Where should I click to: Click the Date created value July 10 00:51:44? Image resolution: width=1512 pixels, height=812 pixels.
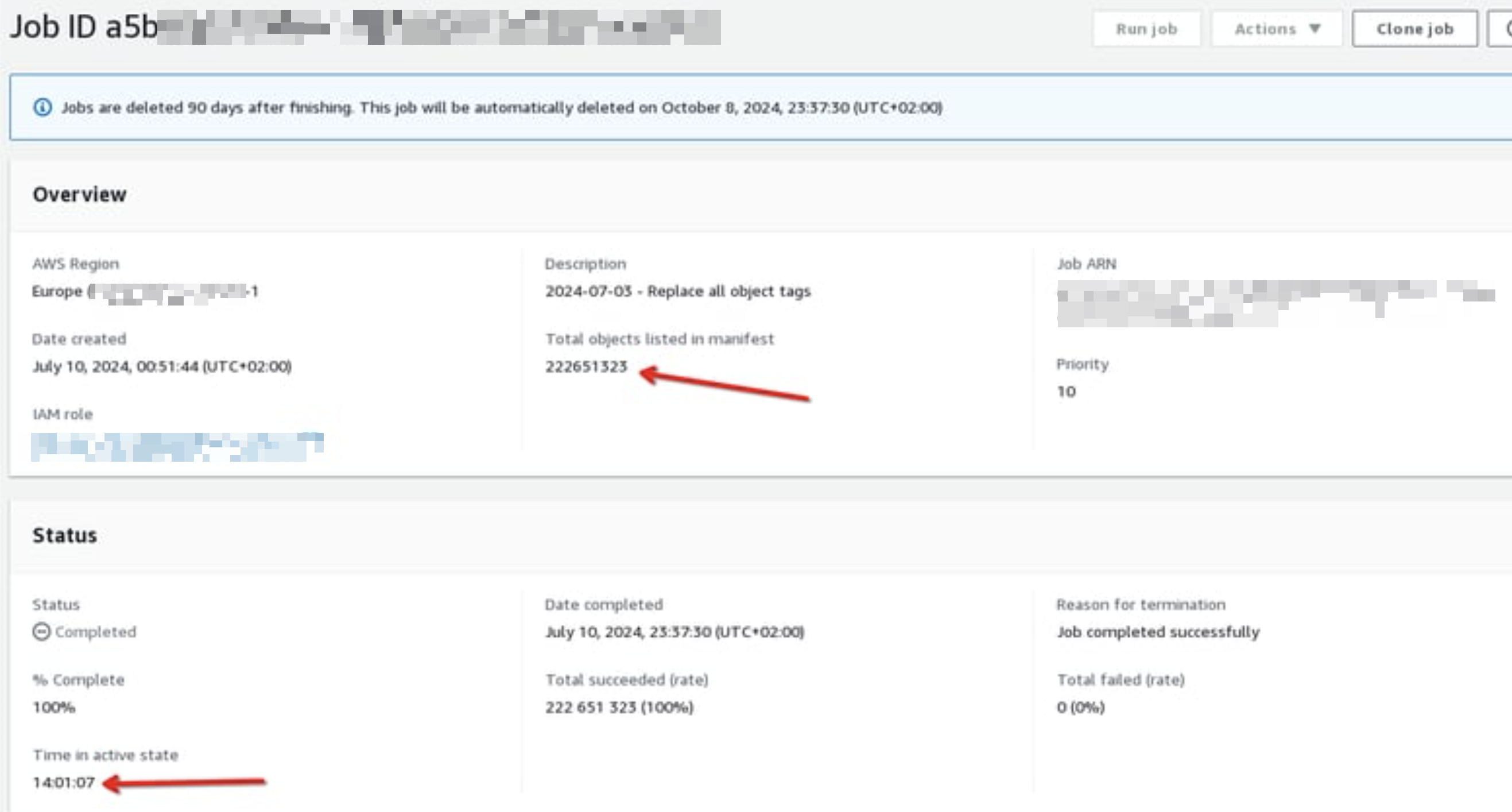pyautogui.click(x=161, y=366)
